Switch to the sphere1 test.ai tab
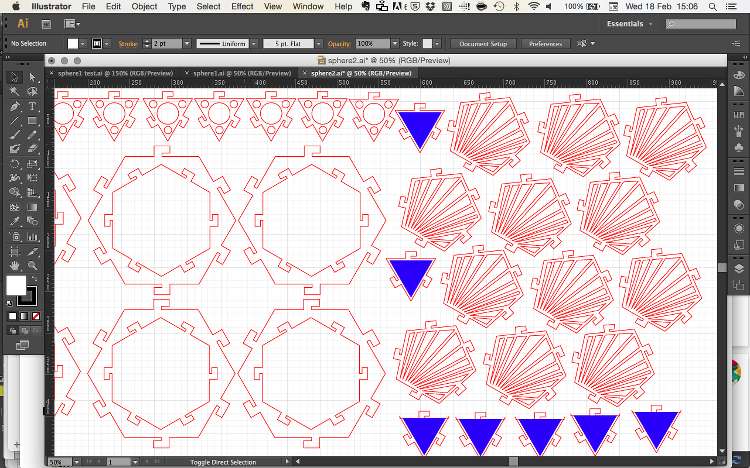This screenshot has width=750, height=468. tap(115, 73)
